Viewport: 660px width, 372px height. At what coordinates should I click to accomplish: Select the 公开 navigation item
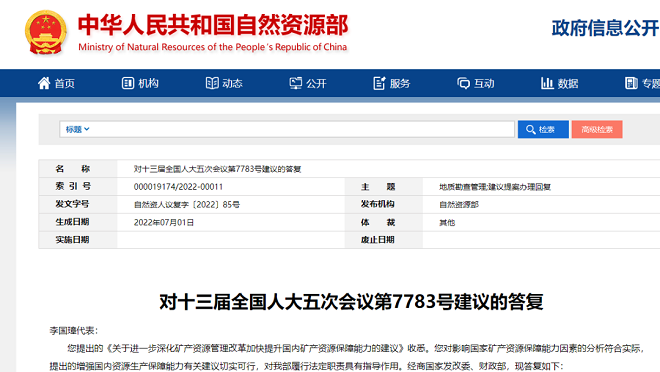point(308,83)
